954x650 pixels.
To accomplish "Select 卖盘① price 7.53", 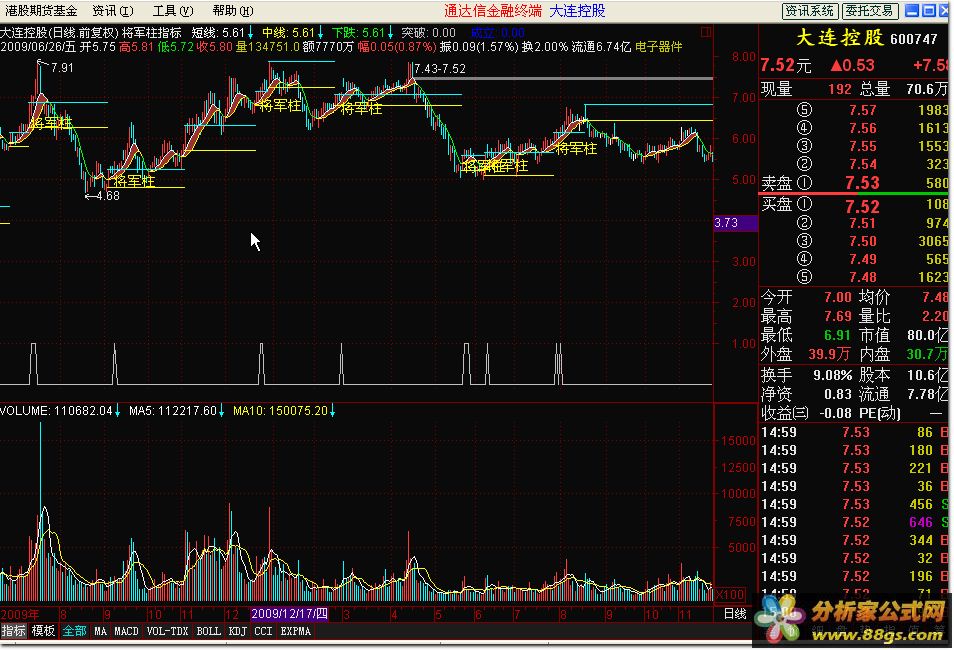I will pyautogui.click(x=863, y=183).
